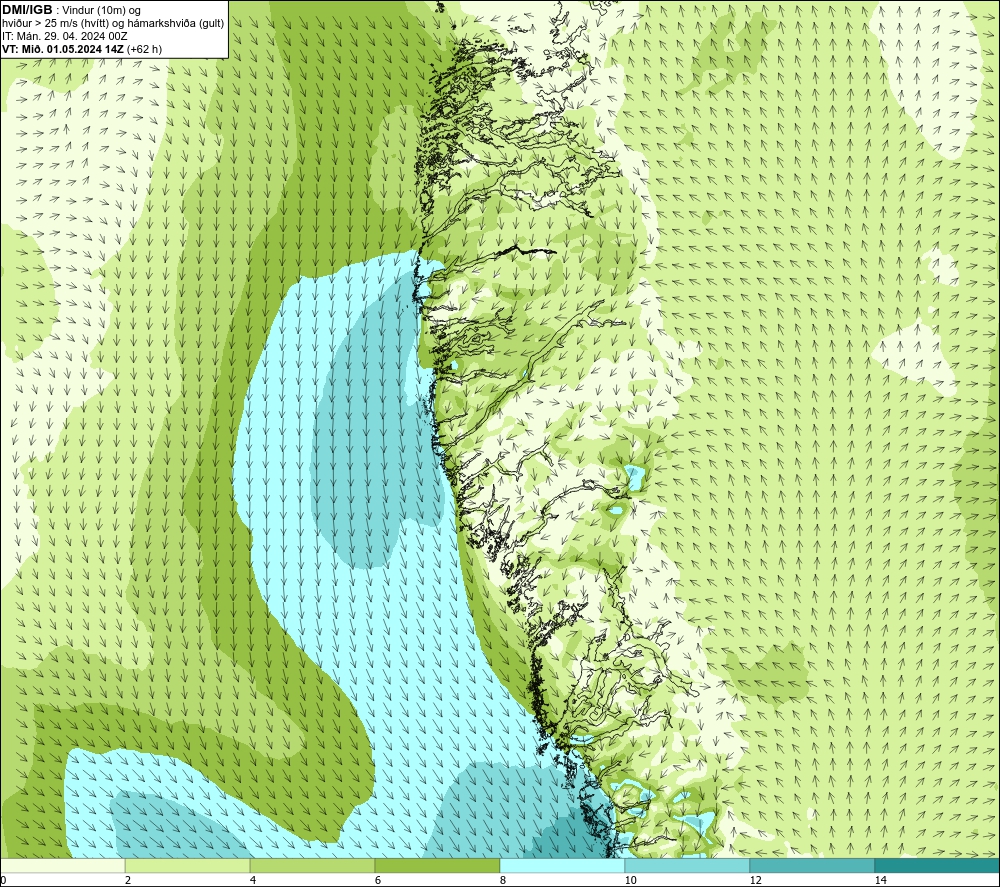1000x887 pixels.
Task: Click the darkest teal swatch above 14 m/s
Action: [x=938, y=865]
